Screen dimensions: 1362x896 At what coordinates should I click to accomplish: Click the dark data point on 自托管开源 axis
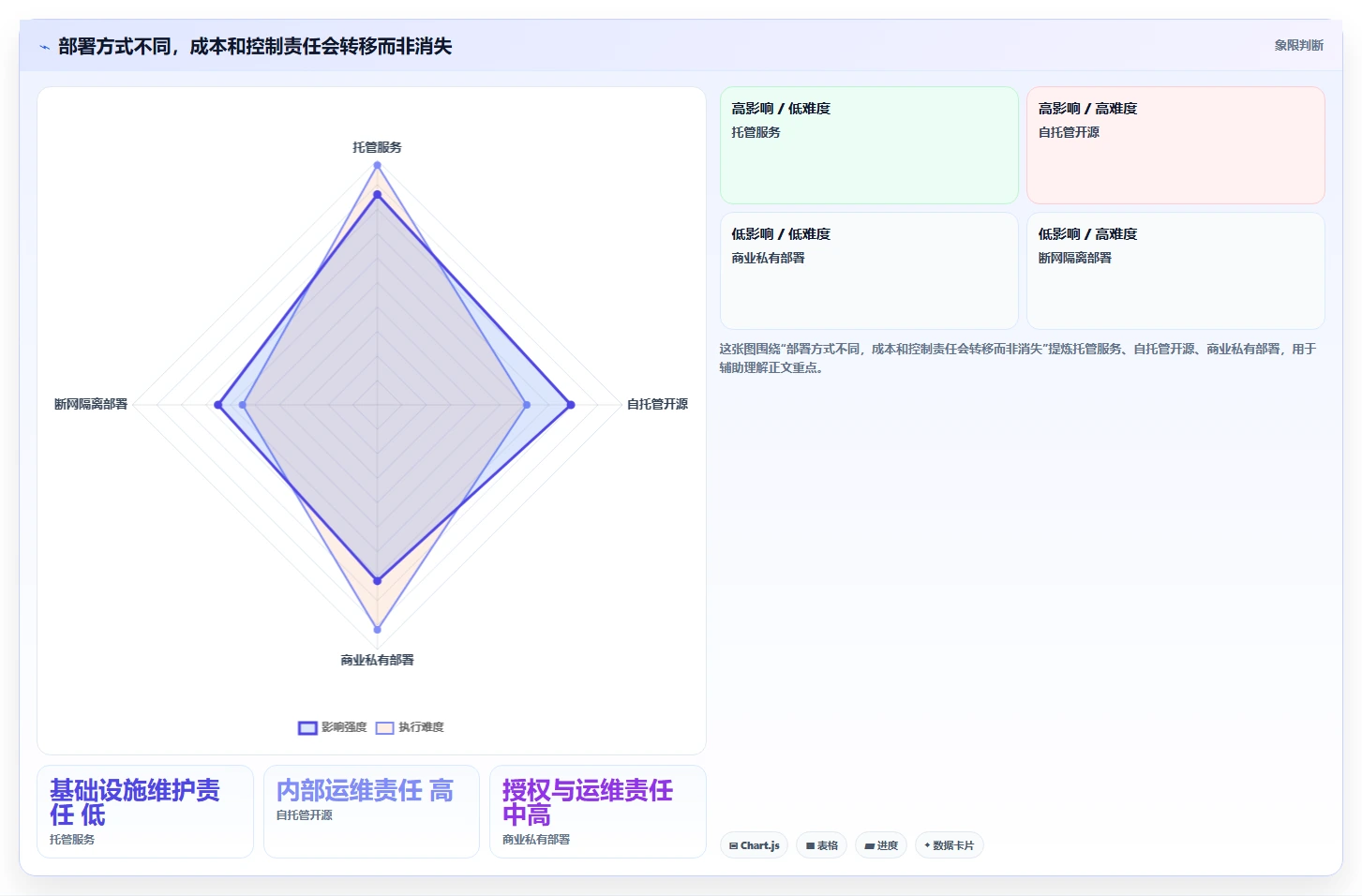pos(570,405)
